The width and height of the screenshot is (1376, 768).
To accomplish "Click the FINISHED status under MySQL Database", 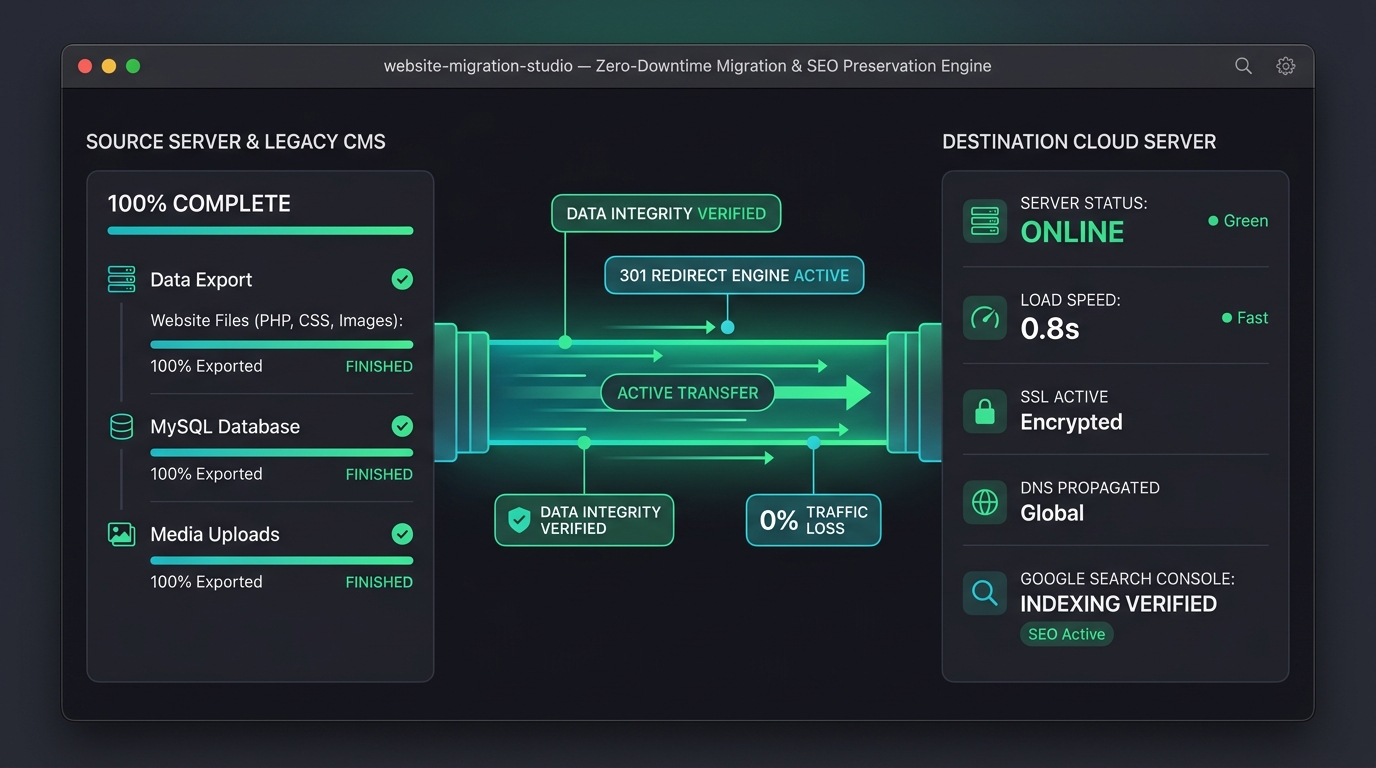I will (x=379, y=475).
